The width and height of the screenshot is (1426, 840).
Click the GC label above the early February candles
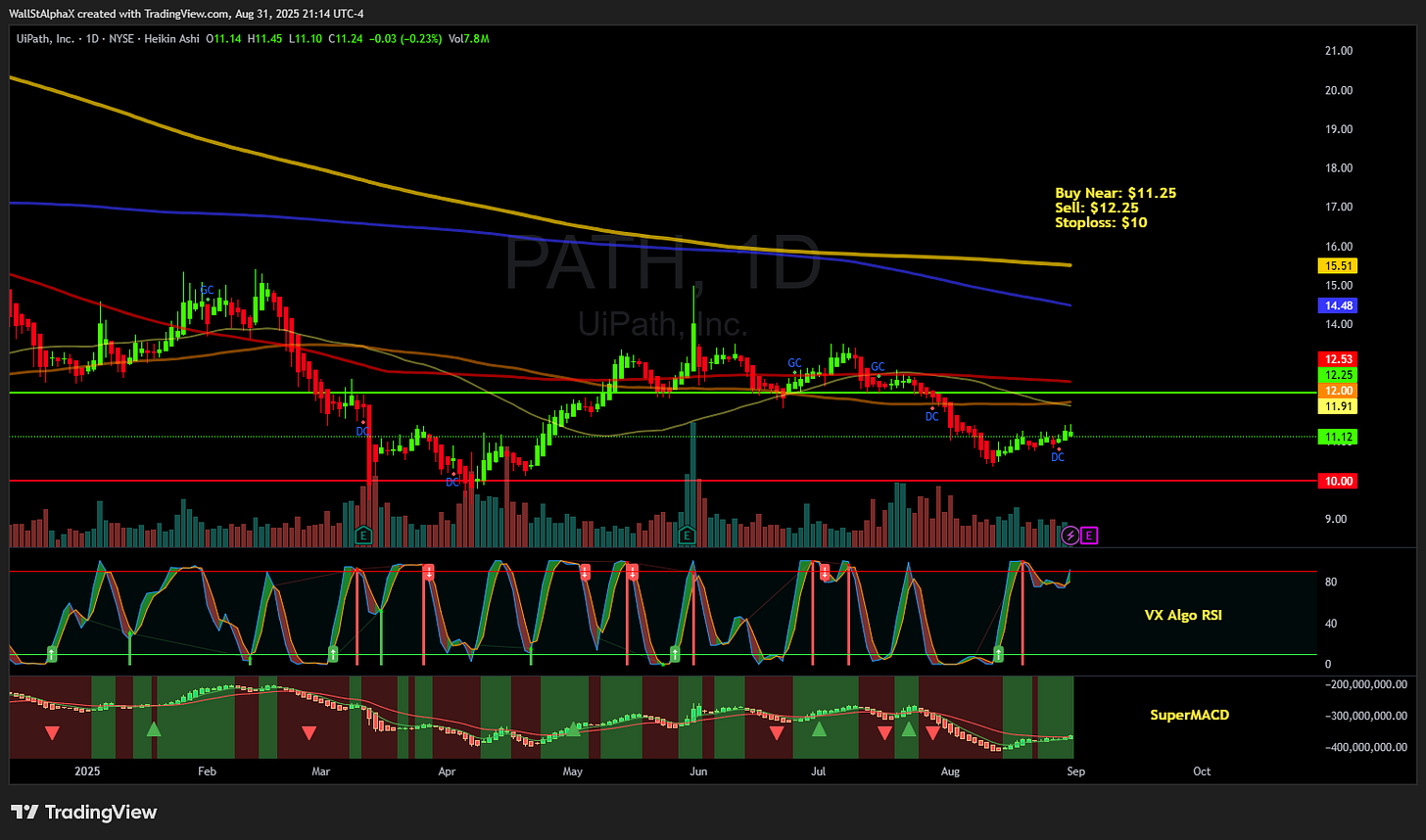(x=207, y=290)
